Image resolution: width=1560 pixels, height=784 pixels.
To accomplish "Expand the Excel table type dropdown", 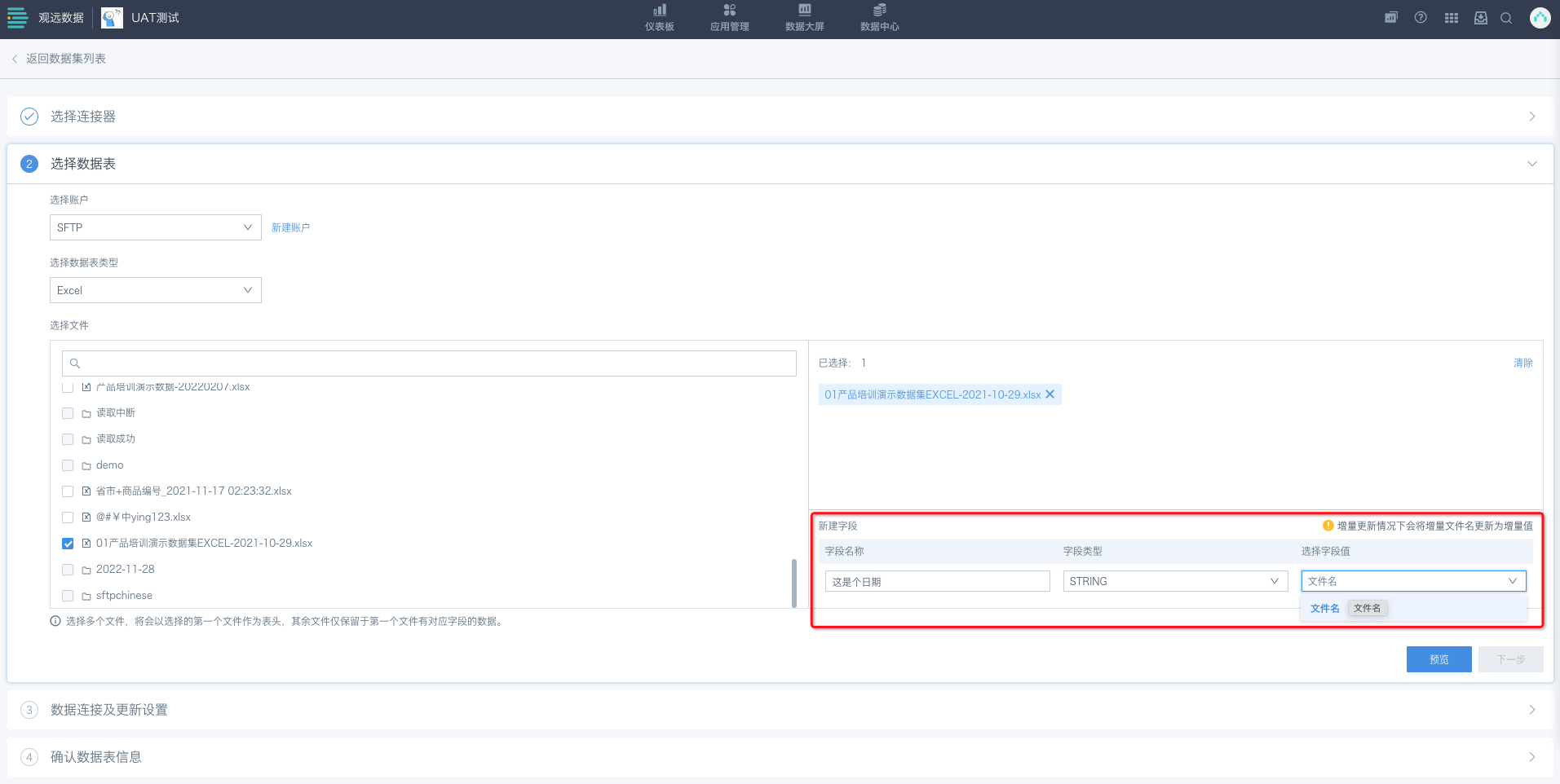I will [155, 290].
